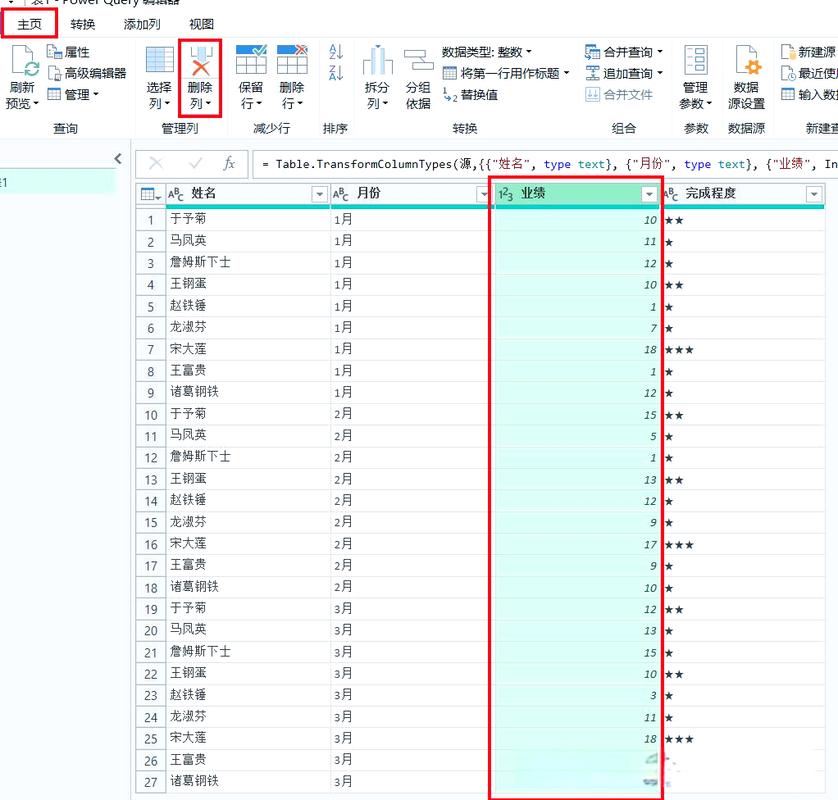Screen dimensions: 838x800
Task: Click the 赵铁锤 cell in row 23
Action: [x=248, y=695]
